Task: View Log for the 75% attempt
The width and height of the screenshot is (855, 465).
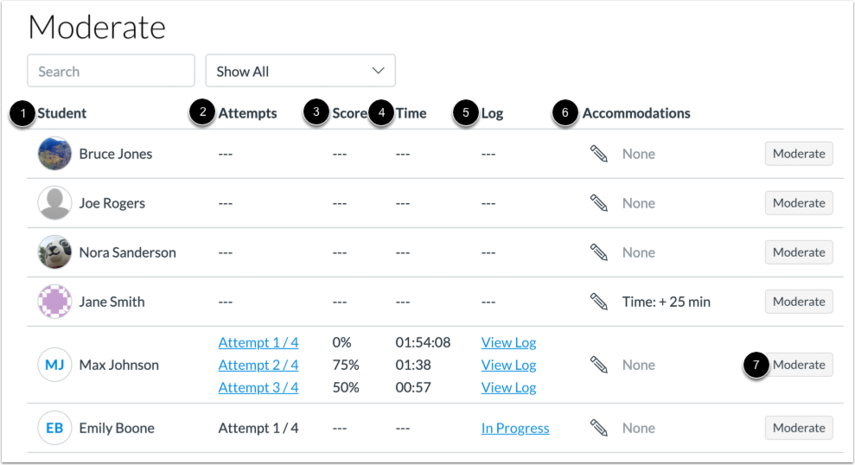Action: pyautogui.click(x=508, y=365)
